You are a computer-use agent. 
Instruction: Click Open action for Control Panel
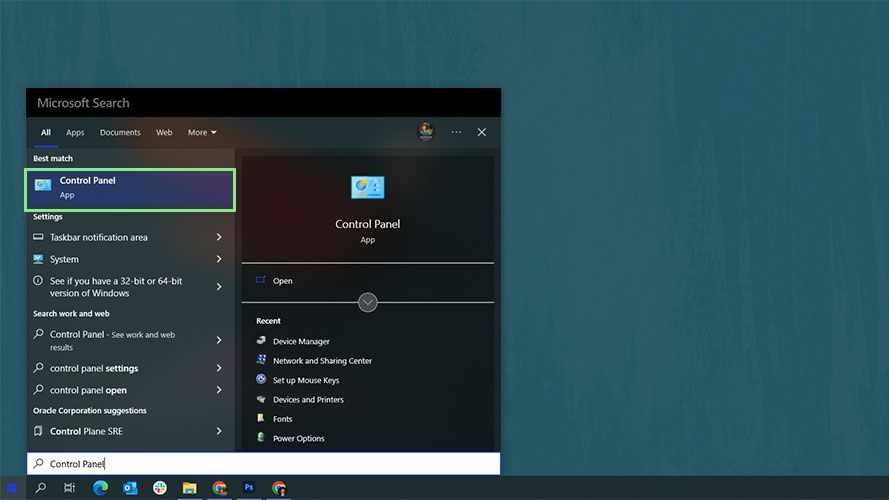[282, 281]
